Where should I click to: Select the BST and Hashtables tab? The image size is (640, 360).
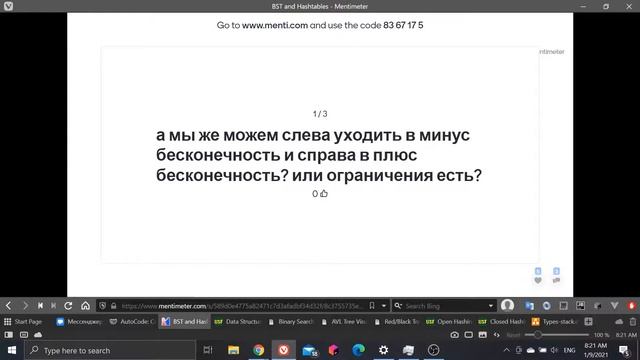[x=184, y=322]
